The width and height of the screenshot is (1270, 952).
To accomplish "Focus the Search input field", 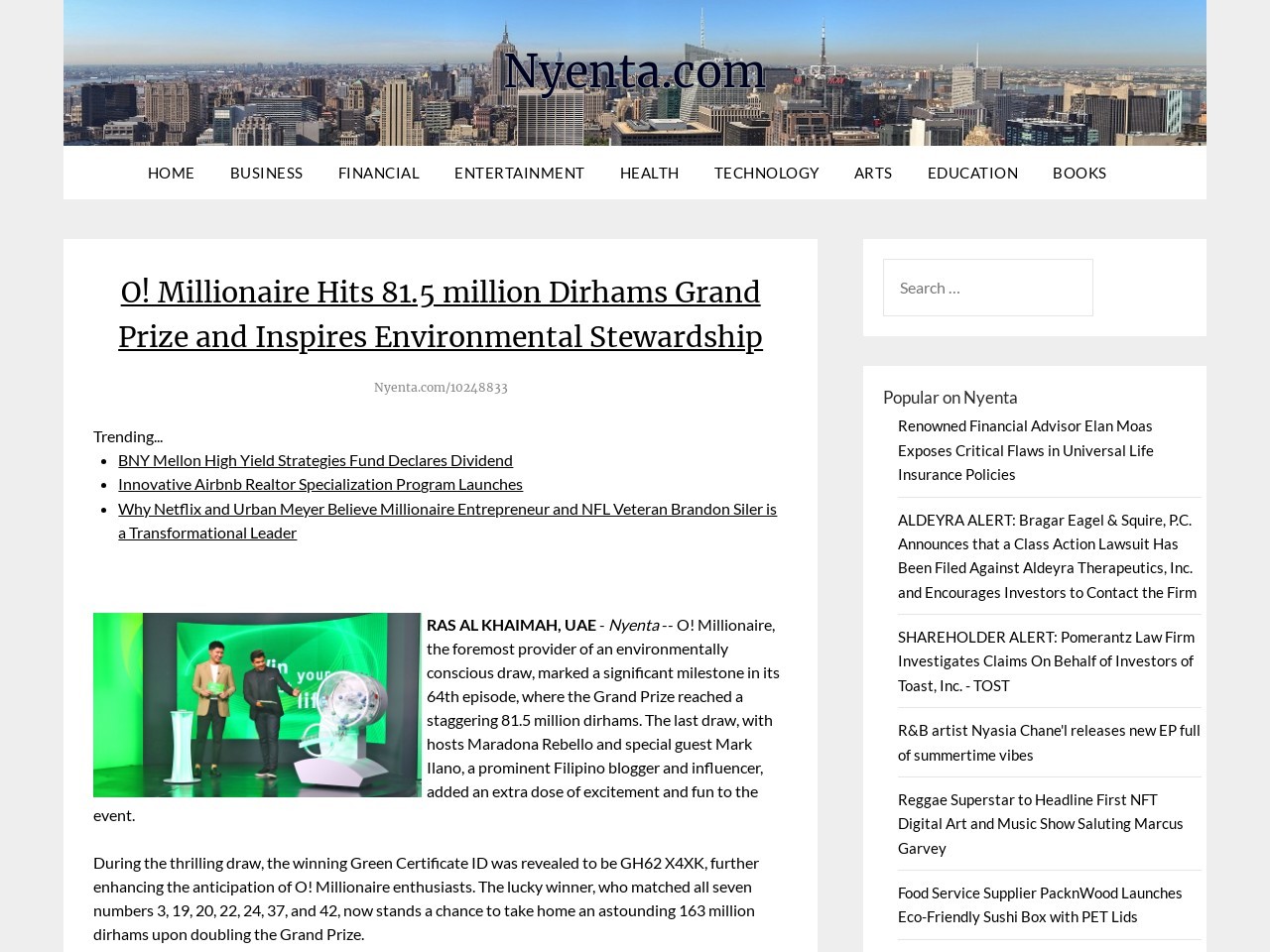I will tap(987, 288).
